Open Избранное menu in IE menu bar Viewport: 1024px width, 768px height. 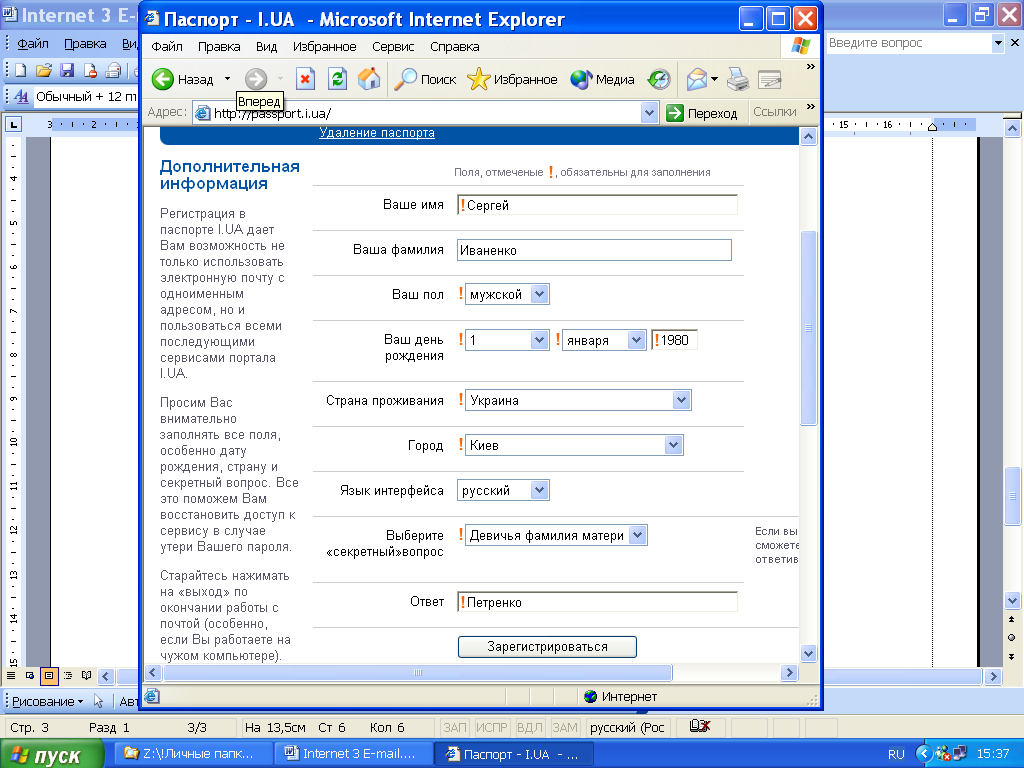click(325, 46)
